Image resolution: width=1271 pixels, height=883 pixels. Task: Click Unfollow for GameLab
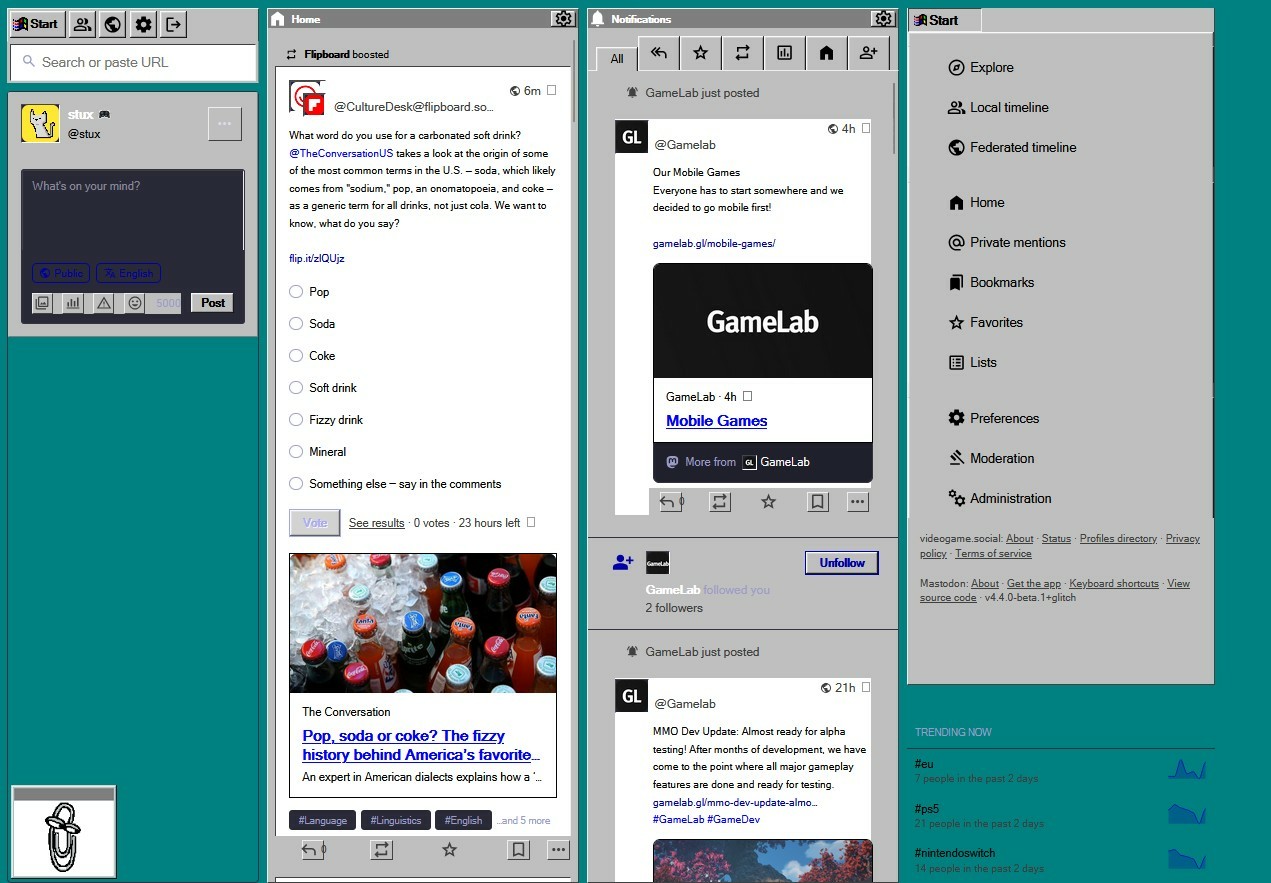point(842,563)
